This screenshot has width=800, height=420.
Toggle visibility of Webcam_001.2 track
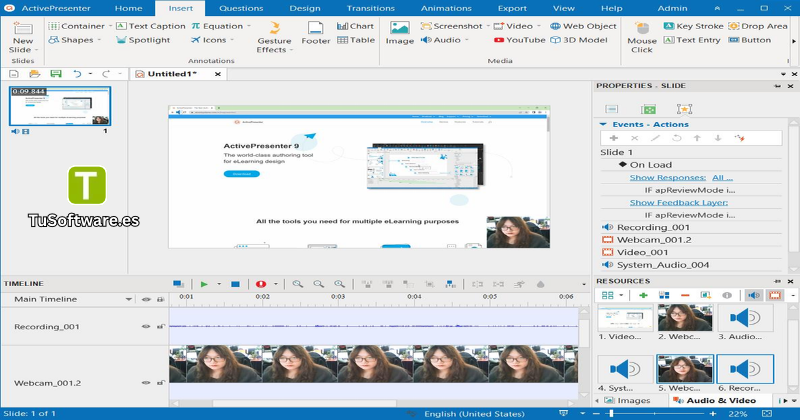coord(146,383)
